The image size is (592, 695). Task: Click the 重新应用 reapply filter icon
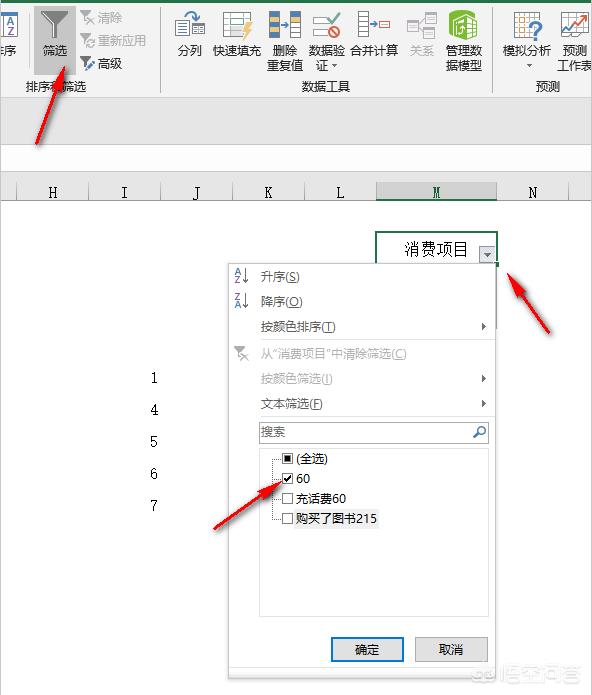(x=87, y=40)
